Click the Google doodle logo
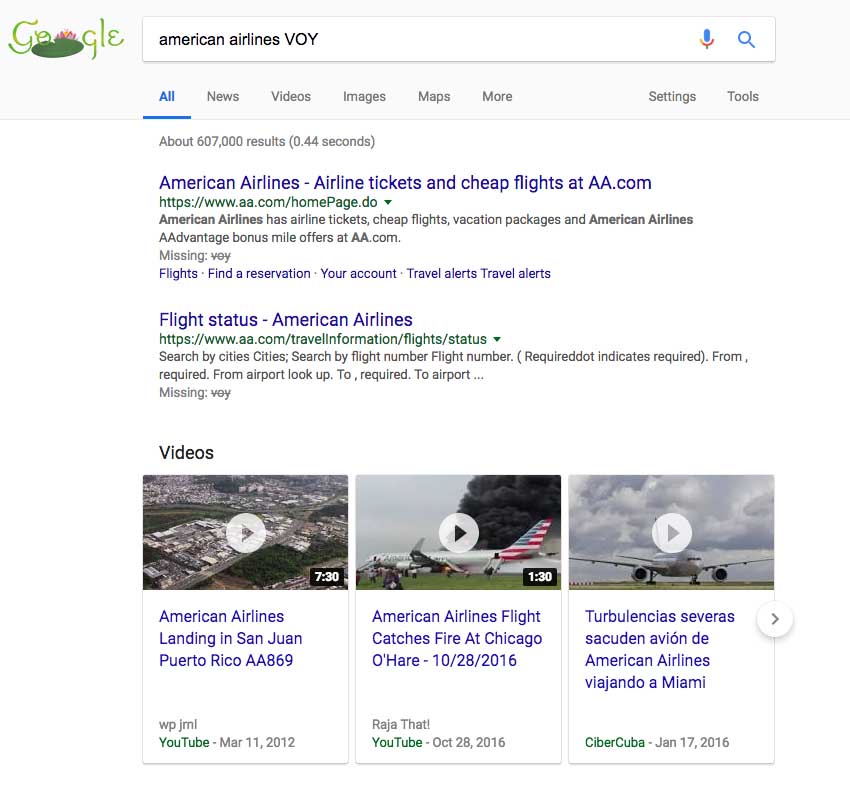Image resolution: width=850 pixels, height=789 pixels. click(67, 39)
